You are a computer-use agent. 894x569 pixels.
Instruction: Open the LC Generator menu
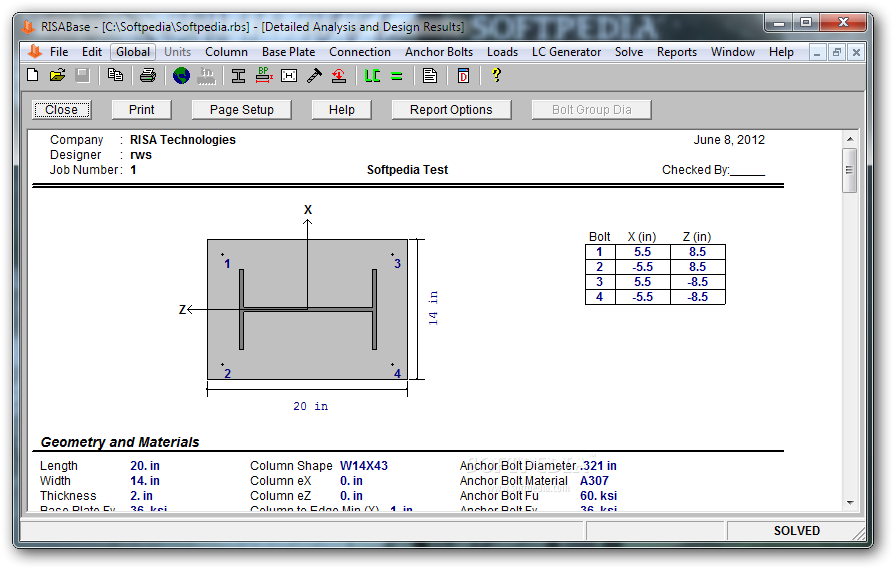566,52
